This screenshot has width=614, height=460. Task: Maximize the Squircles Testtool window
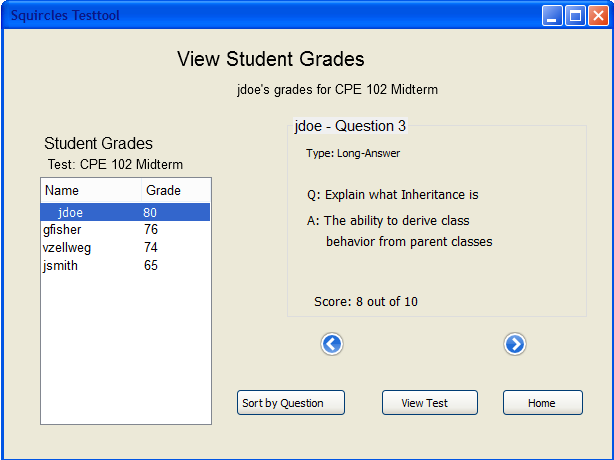click(x=577, y=15)
